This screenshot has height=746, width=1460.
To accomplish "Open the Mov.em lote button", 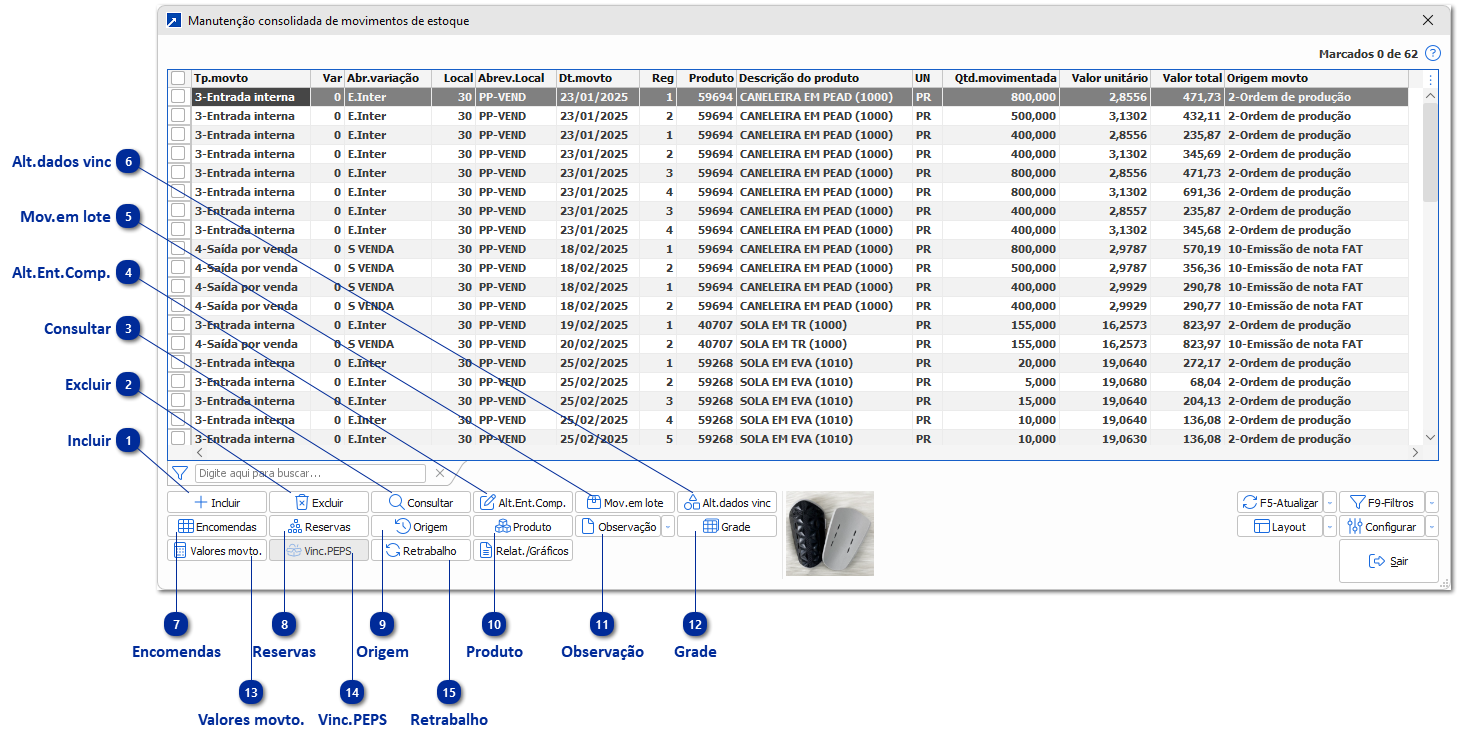I will tap(625, 503).
